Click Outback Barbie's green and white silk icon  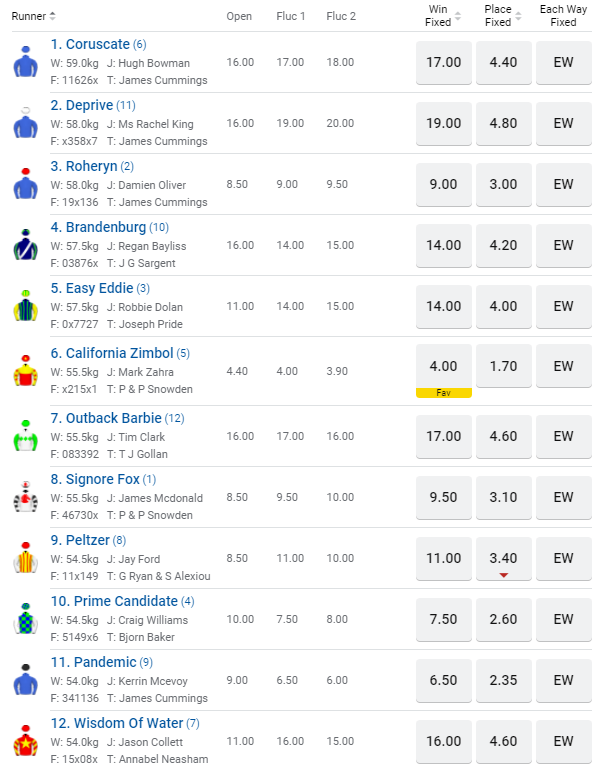point(25,436)
